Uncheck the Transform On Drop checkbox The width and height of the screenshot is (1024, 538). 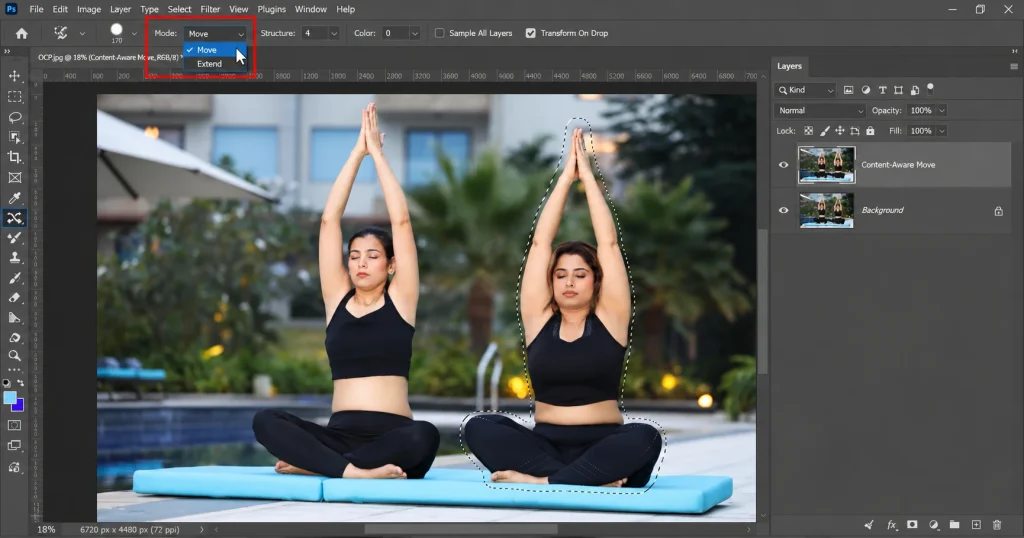tap(530, 33)
